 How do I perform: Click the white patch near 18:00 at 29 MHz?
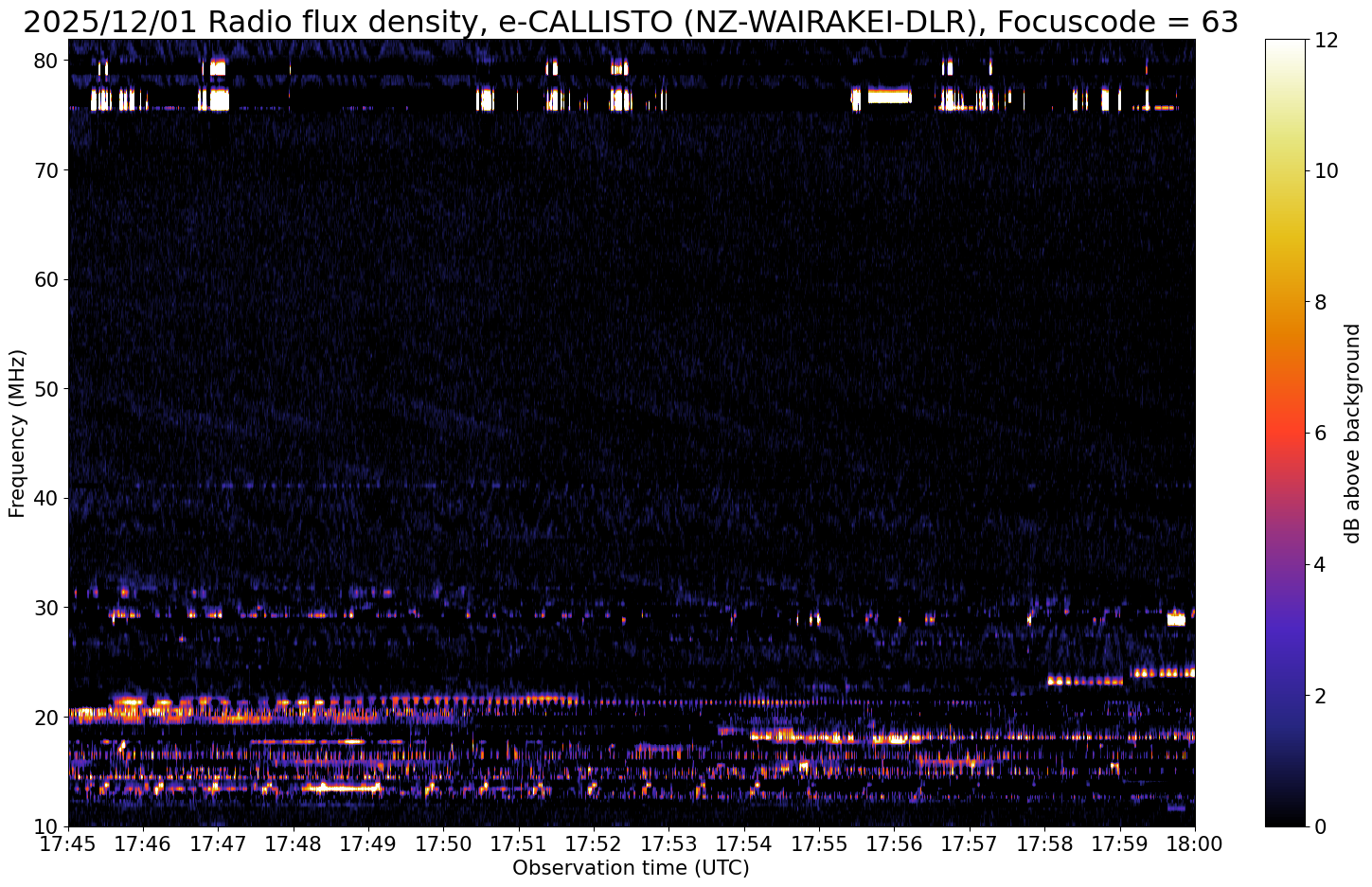click(1176, 620)
